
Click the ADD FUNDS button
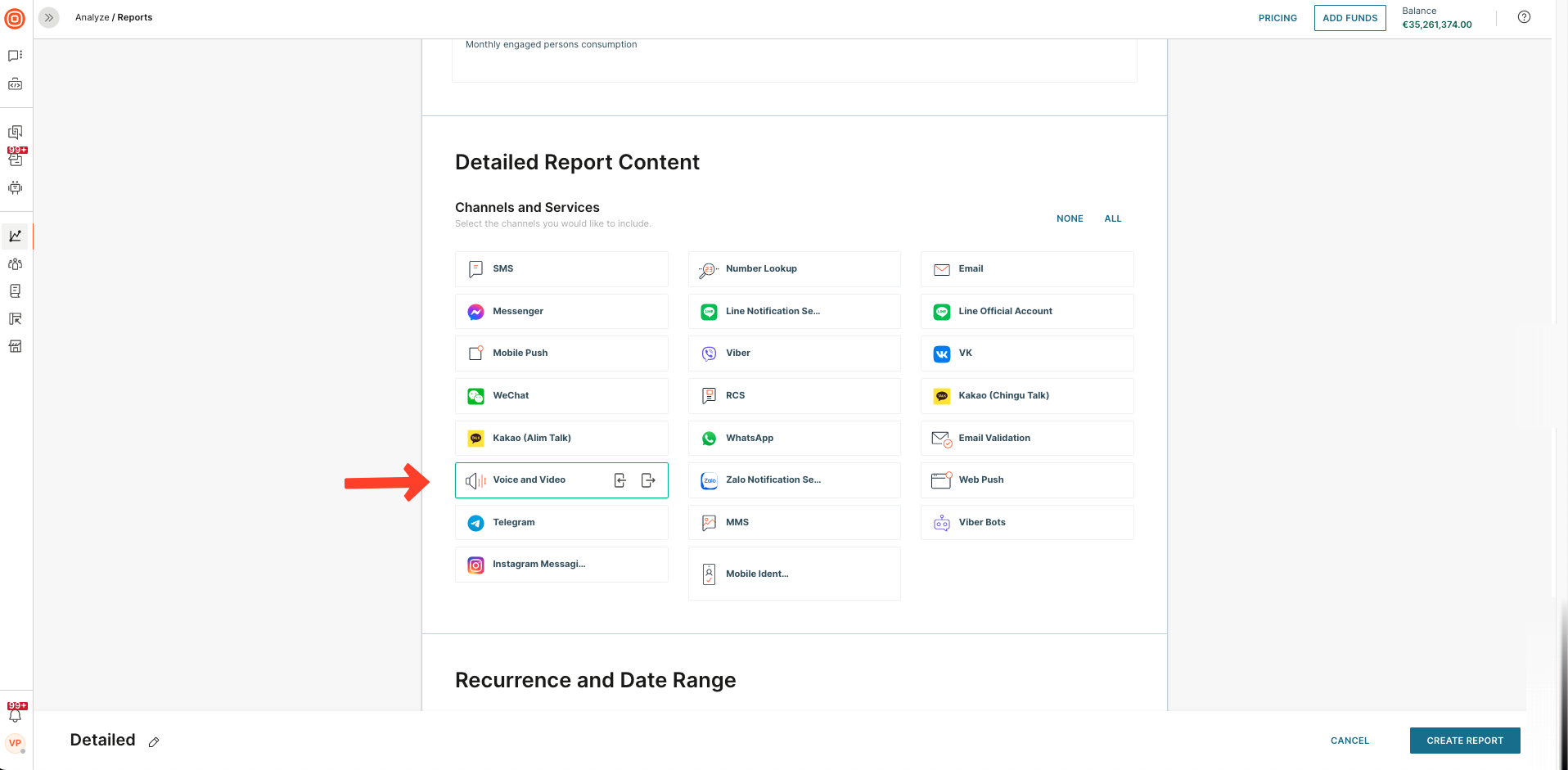click(x=1349, y=18)
